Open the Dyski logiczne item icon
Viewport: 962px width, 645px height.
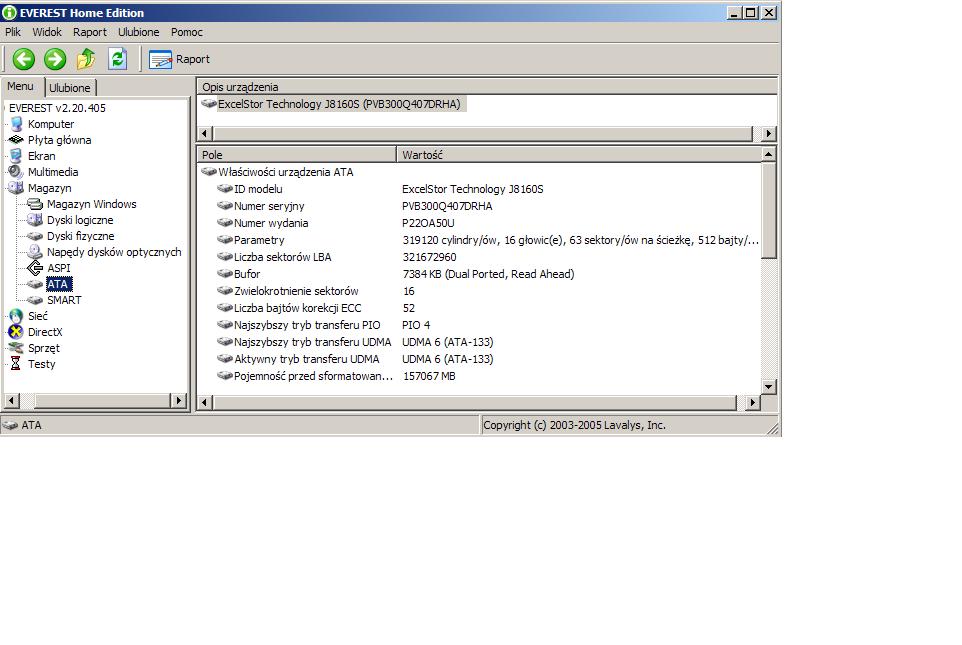tap(35, 220)
